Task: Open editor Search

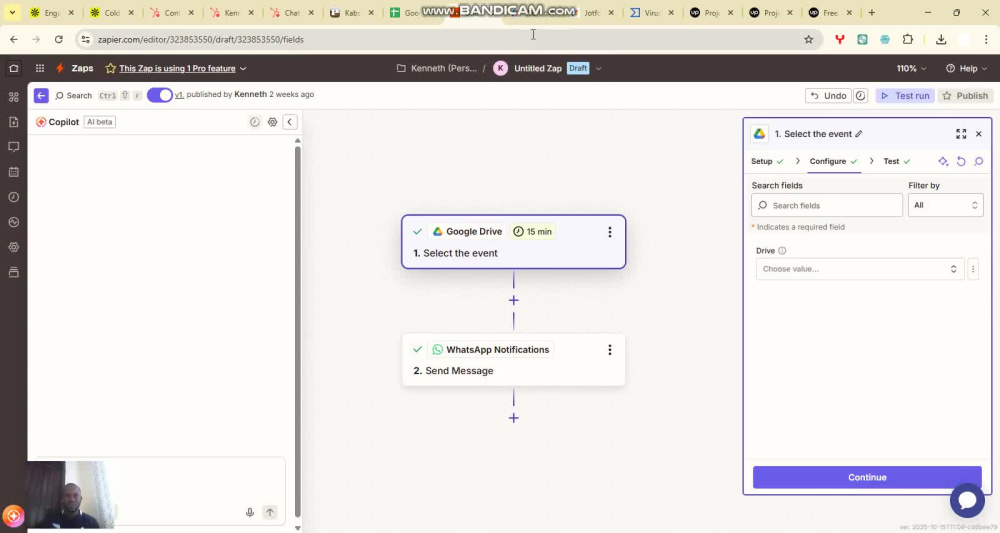Action: click(73, 95)
